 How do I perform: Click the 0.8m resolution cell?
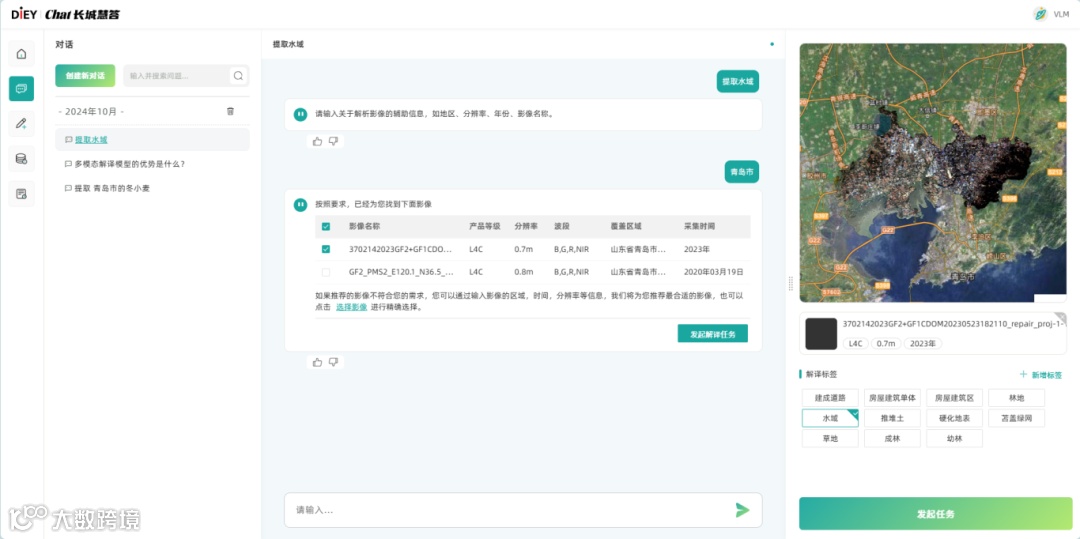pyautogui.click(x=524, y=272)
